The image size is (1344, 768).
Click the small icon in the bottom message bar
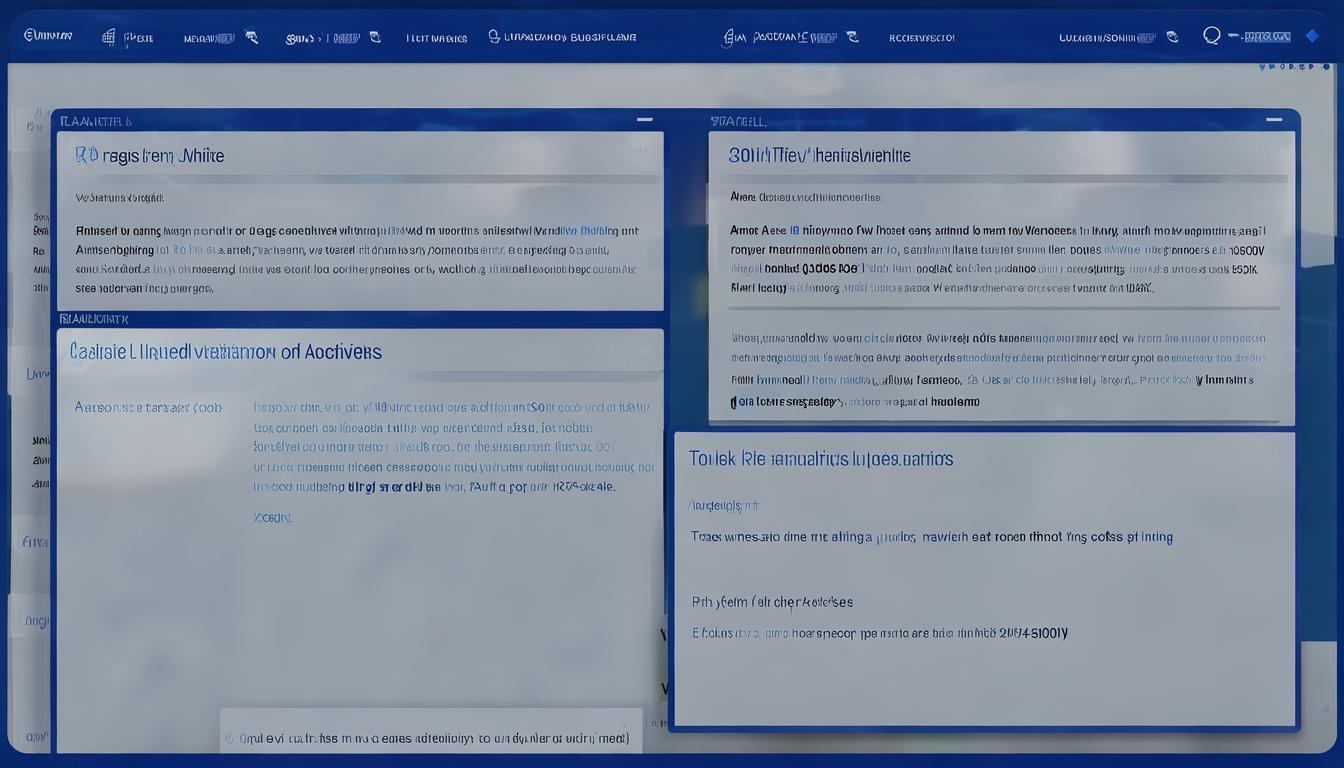(x=230, y=738)
